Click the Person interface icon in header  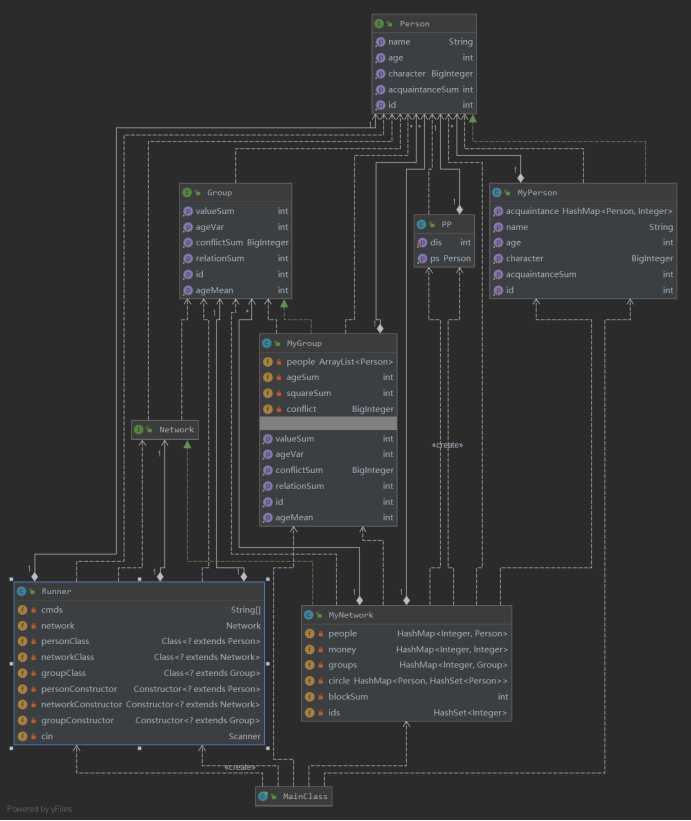(x=379, y=23)
